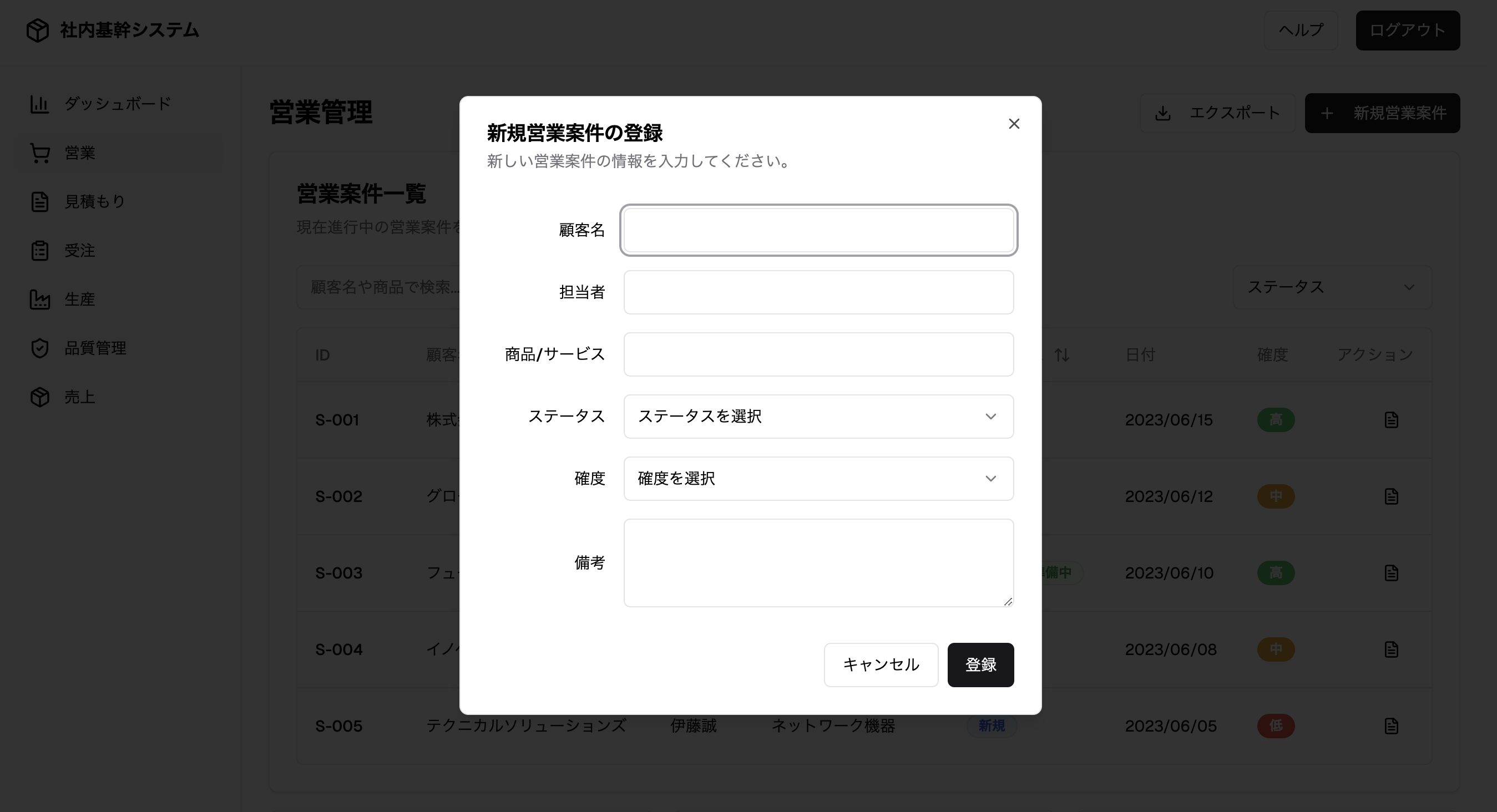Select 見積もり sidebar item
Screen dimensions: 1497x812
[95, 201]
